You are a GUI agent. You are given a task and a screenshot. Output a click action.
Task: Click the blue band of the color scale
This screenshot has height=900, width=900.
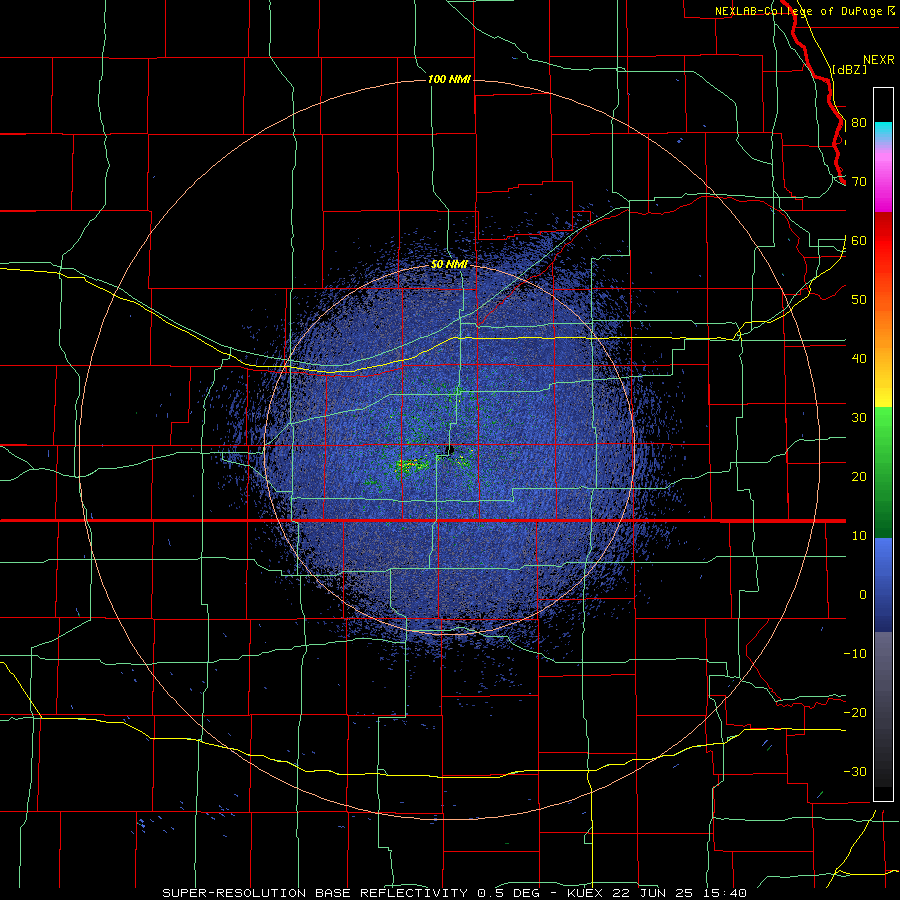(x=883, y=585)
